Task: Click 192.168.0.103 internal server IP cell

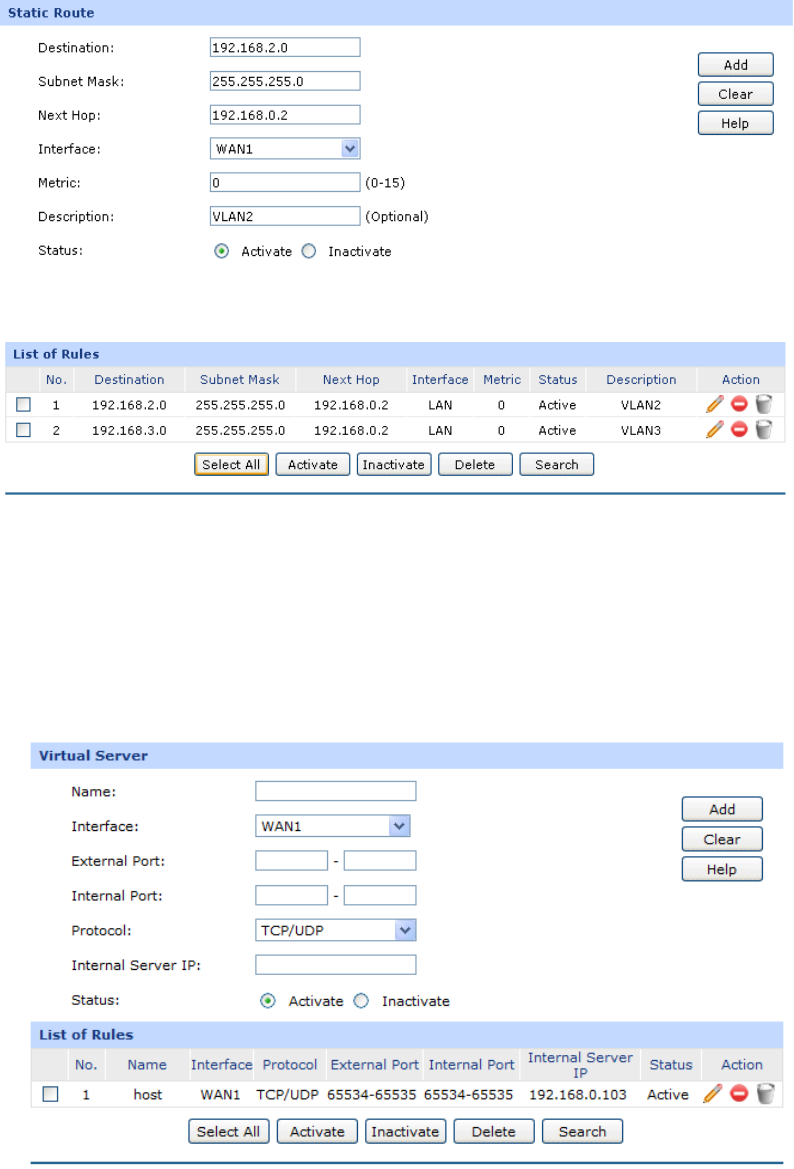Action: coord(578,1094)
